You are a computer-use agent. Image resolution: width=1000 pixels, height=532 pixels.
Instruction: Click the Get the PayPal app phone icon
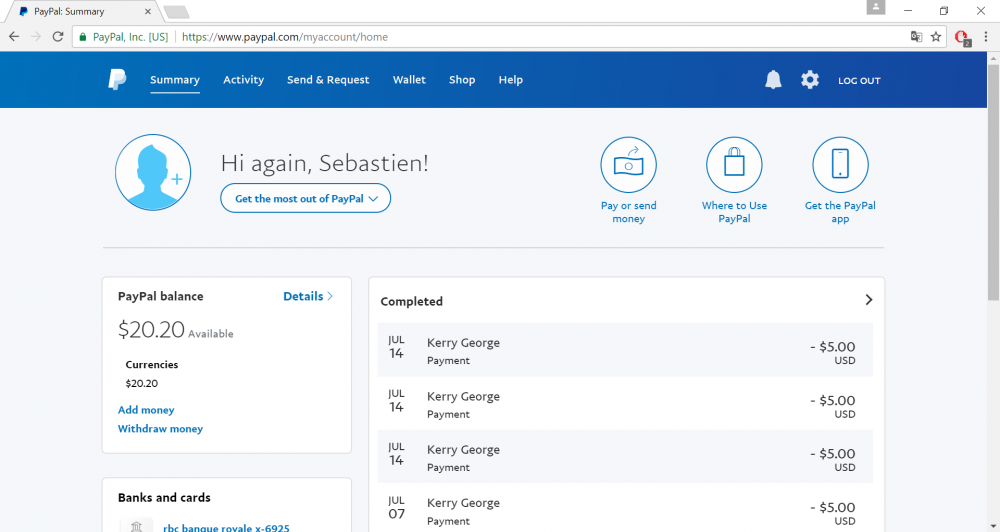click(x=840, y=165)
